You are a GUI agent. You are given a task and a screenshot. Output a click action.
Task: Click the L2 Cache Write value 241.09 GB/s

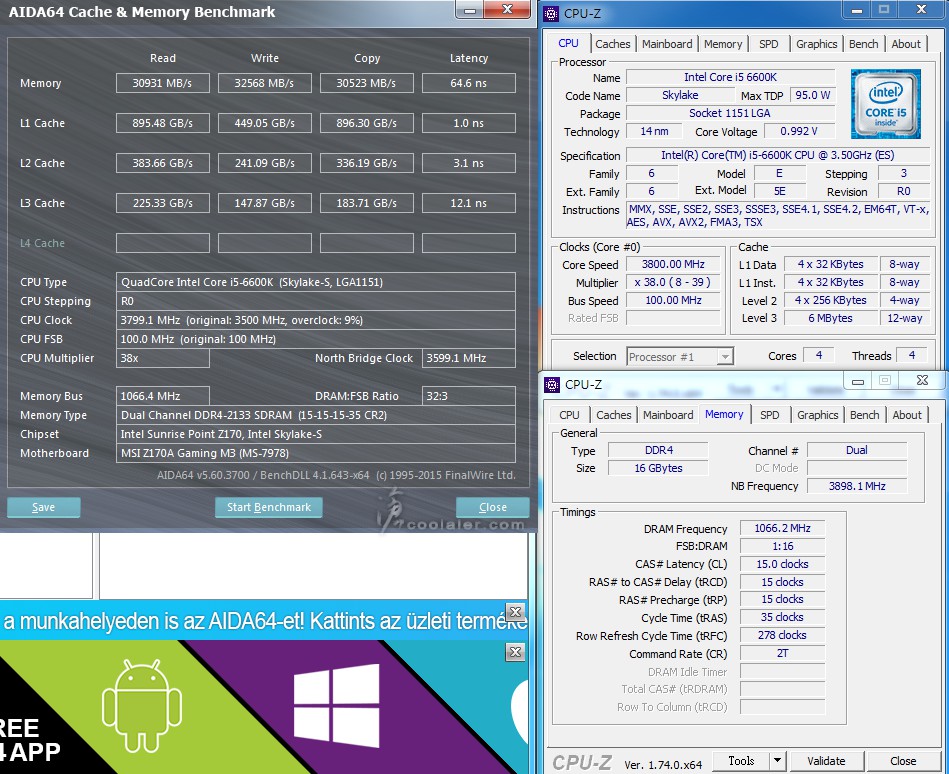click(264, 163)
